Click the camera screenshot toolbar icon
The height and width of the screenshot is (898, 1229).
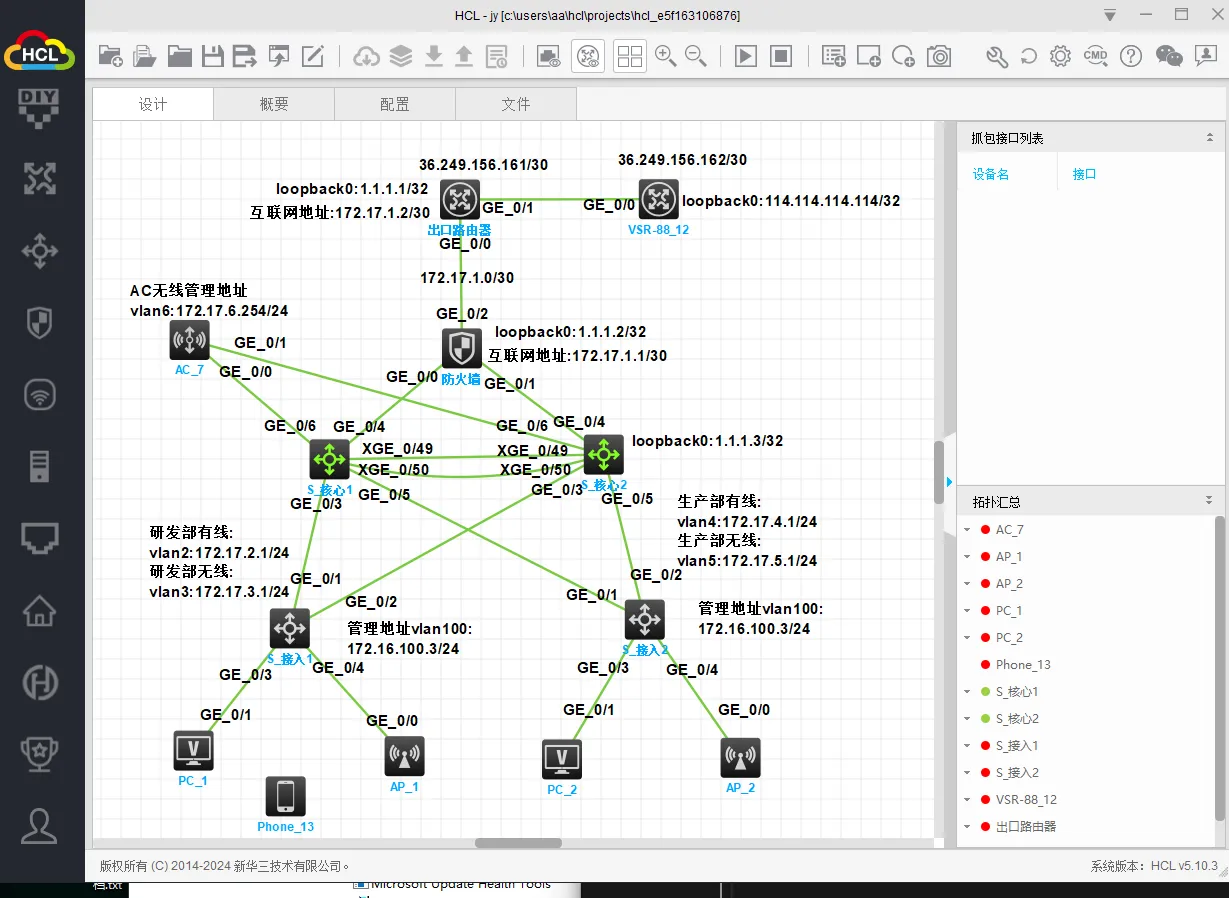[938, 56]
